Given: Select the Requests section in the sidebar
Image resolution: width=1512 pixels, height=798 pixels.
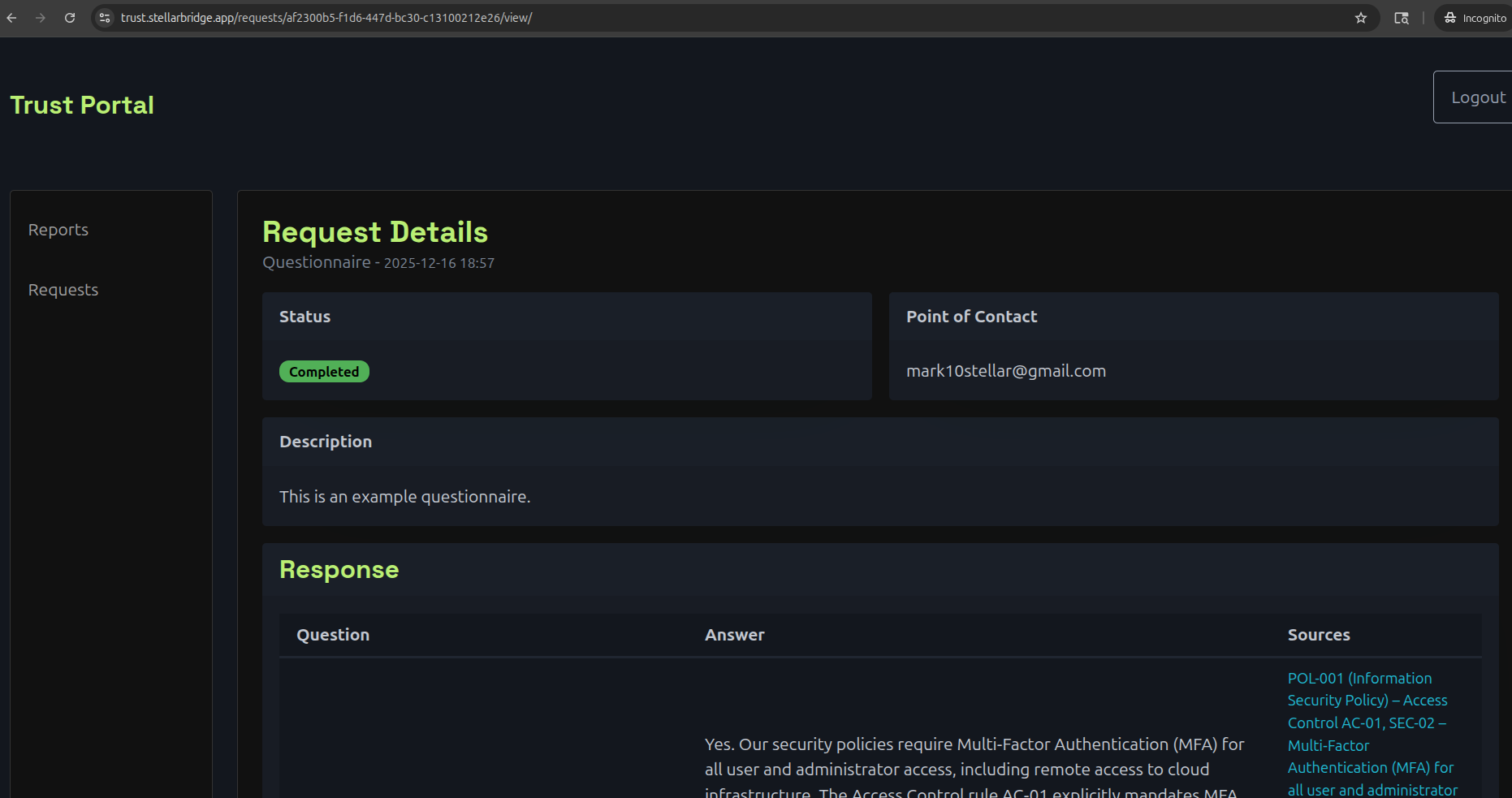Looking at the screenshot, I should tap(63, 289).
